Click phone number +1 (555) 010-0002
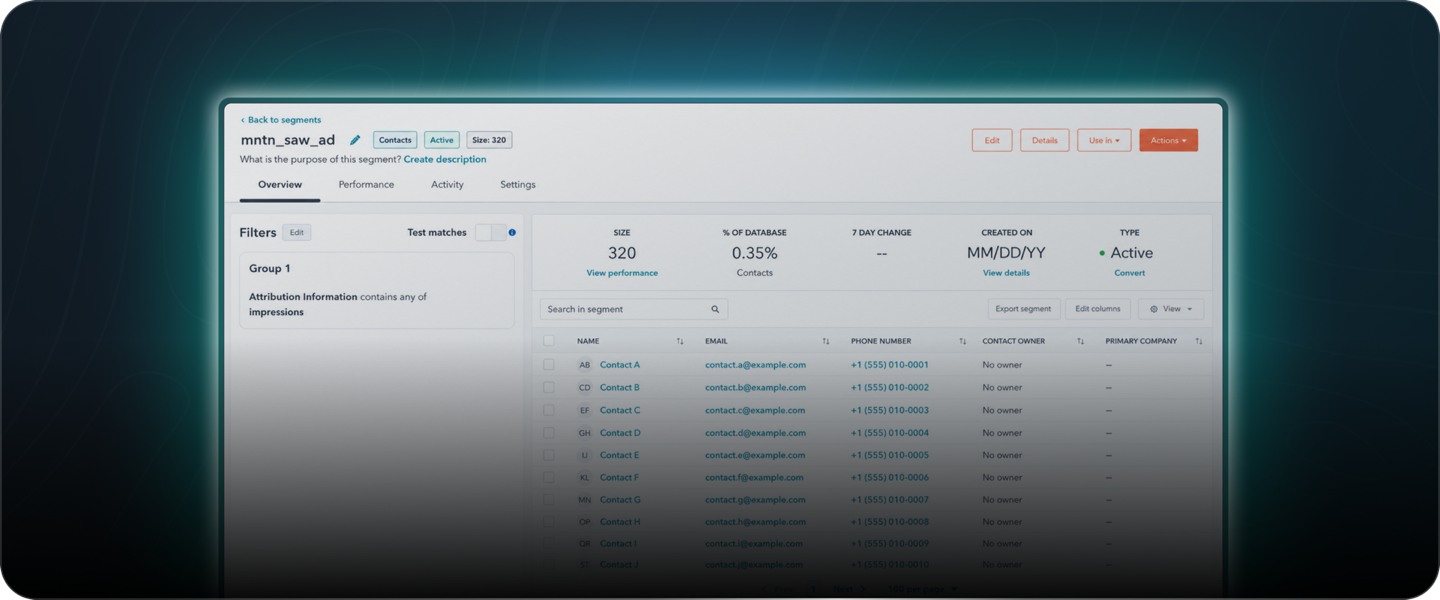Screen dimensions: 1440x600 (x=890, y=387)
